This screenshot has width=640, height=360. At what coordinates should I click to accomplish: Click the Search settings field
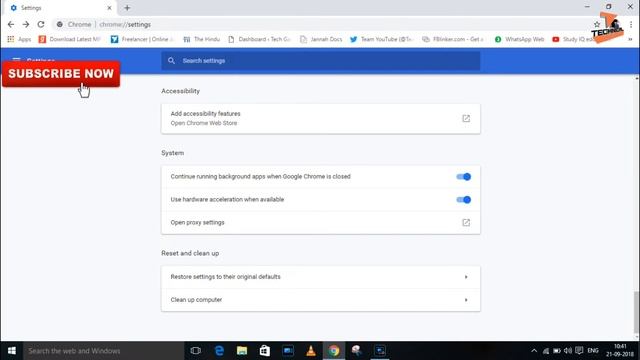click(320, 60)
